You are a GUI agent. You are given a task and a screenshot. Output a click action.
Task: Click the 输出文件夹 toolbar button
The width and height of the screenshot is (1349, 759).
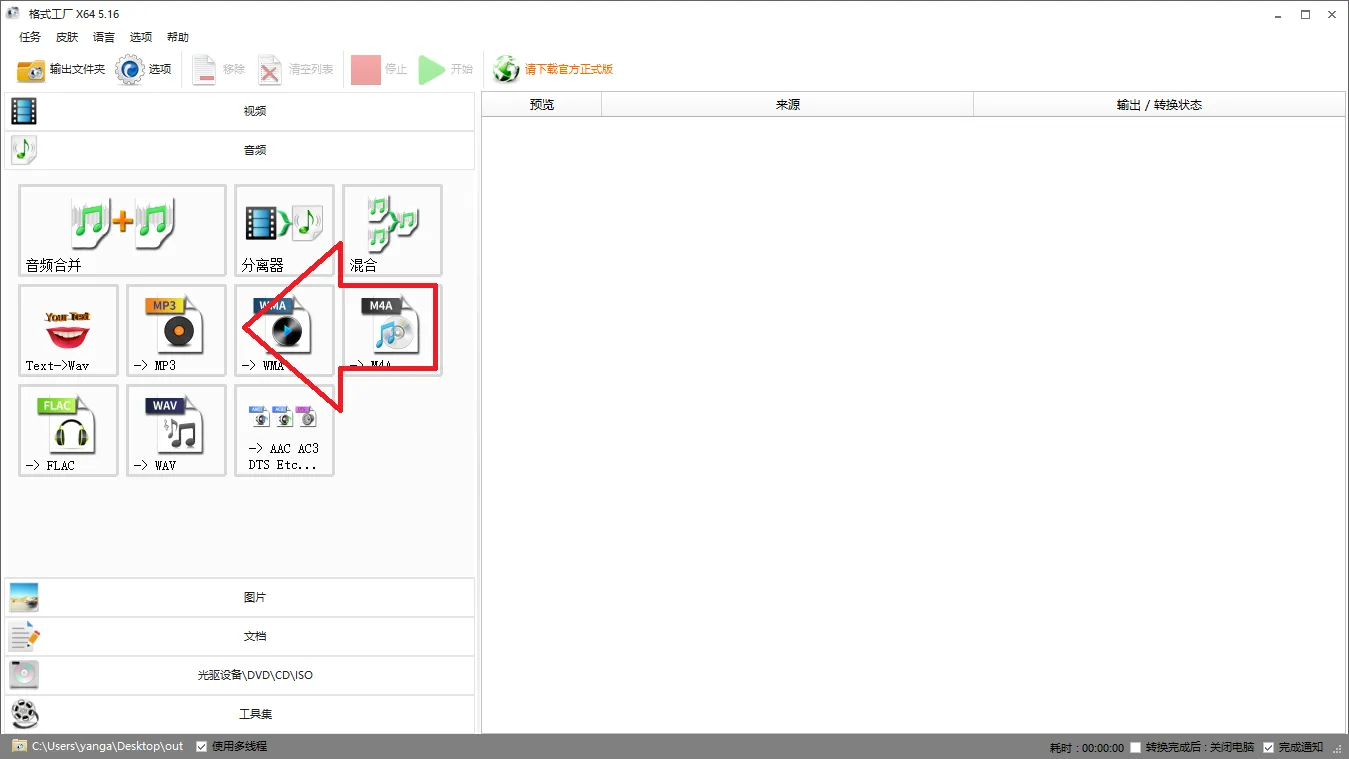(61, 70)
